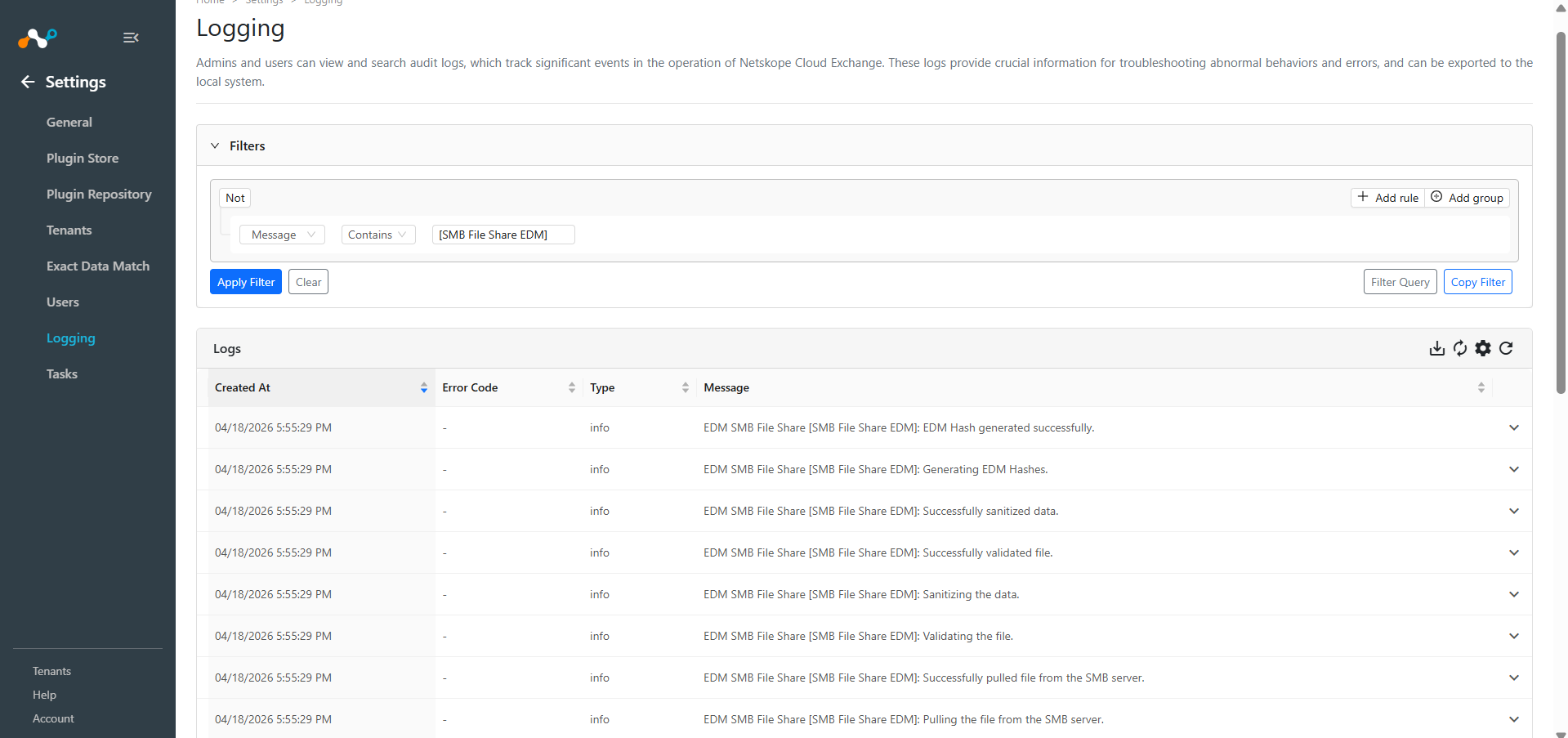The height and width of the screenshot is (738, 1568).
Task: Click the page's vertical scrollbar thumb
Action: click(1561, 212)
